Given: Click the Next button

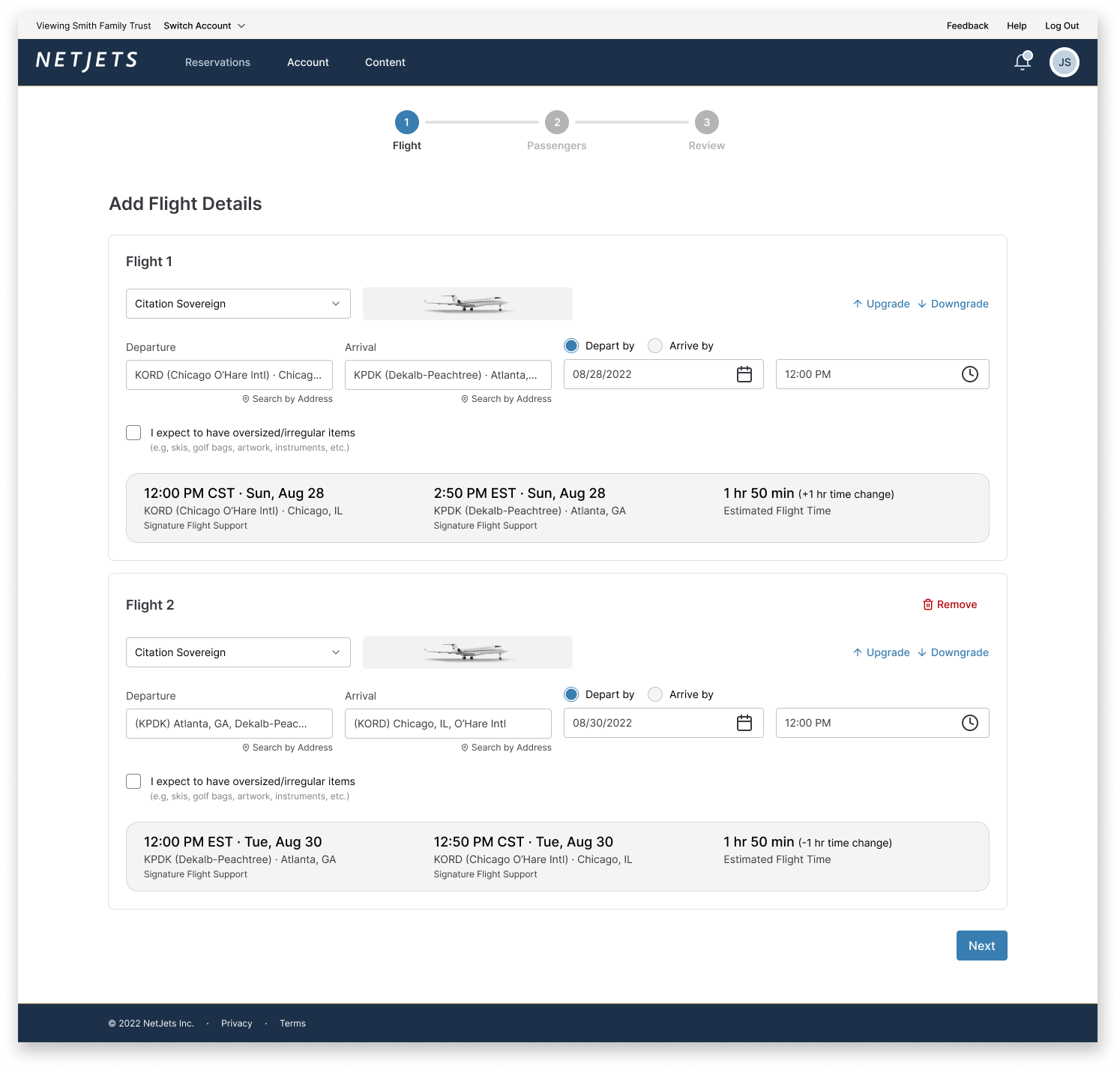Looking at the screenshot, I should pyautogui.click(x=981, y=946).
